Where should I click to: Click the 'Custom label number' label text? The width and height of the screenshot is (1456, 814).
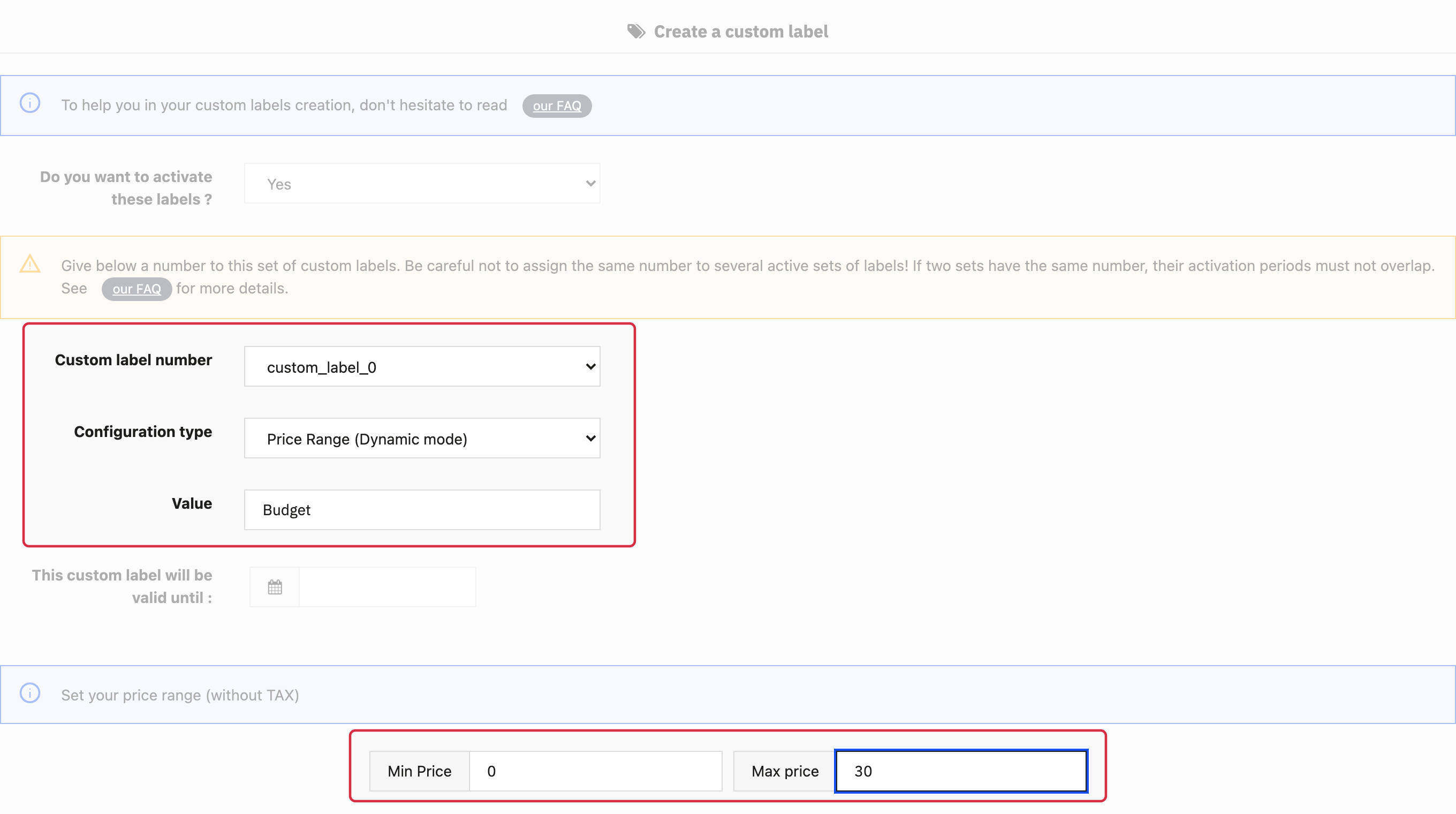[133, 360]
